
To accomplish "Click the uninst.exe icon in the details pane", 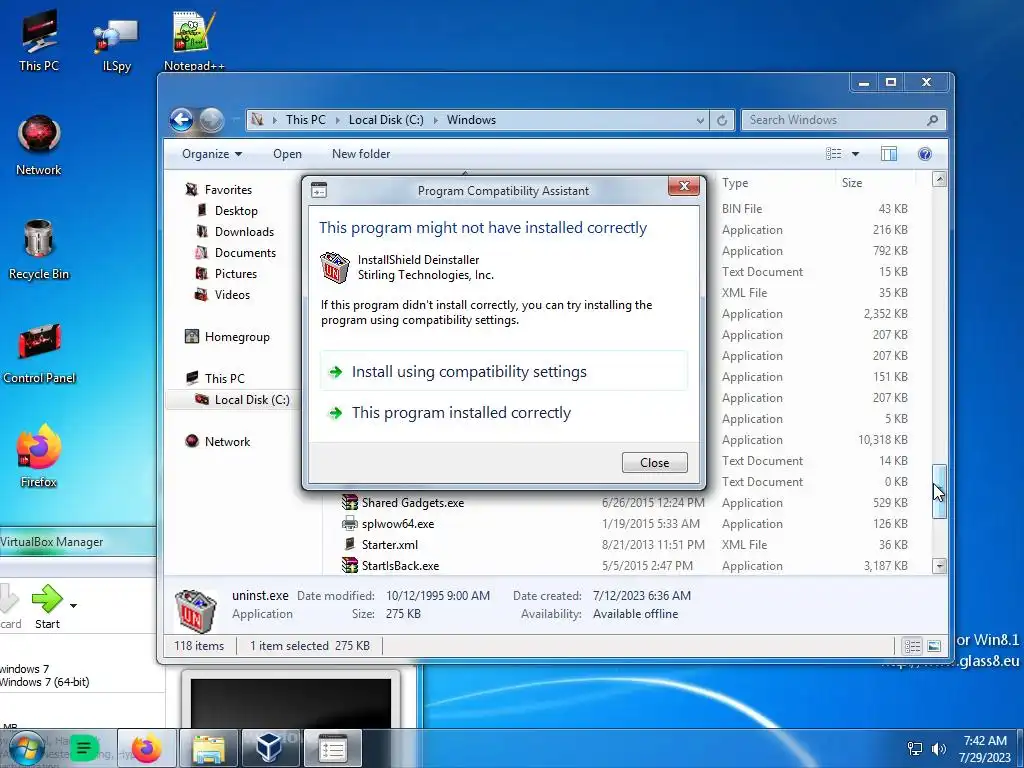I will coord(195,611).
